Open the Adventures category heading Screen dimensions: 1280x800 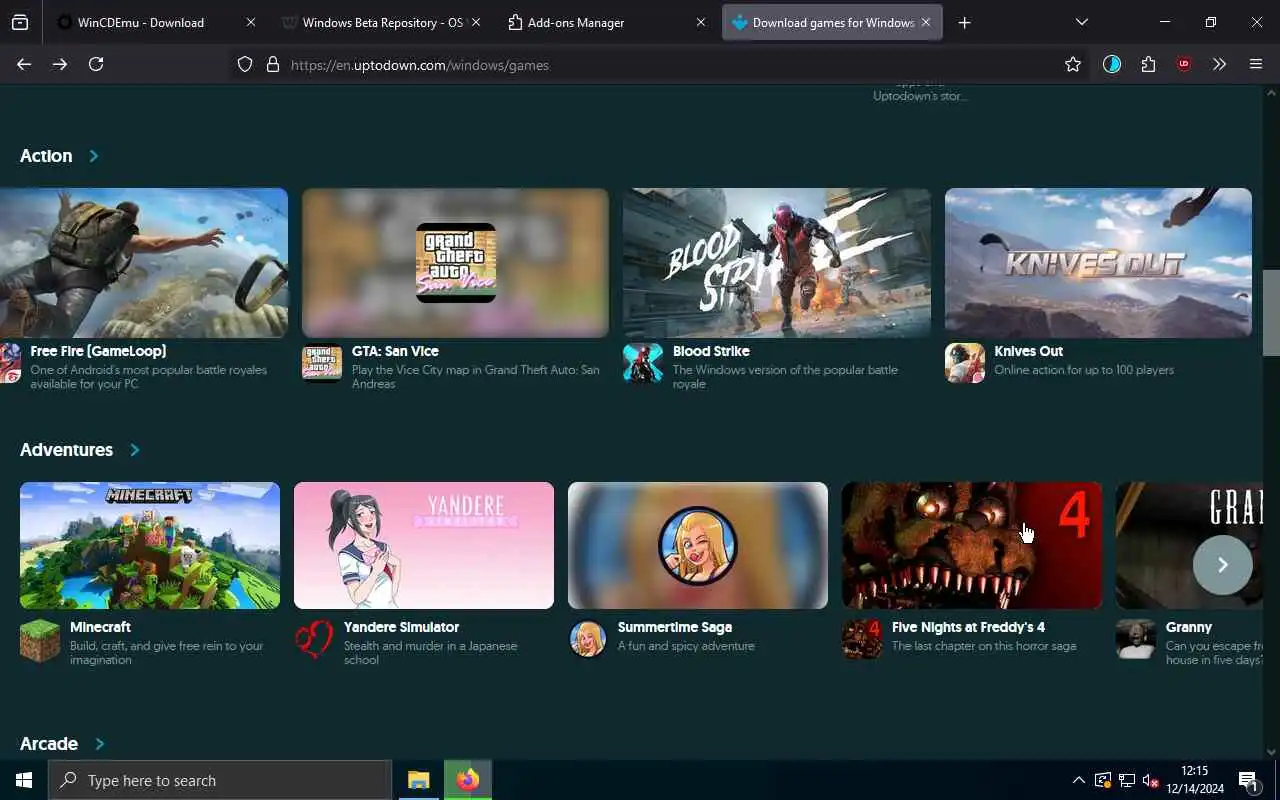[66, 450]
